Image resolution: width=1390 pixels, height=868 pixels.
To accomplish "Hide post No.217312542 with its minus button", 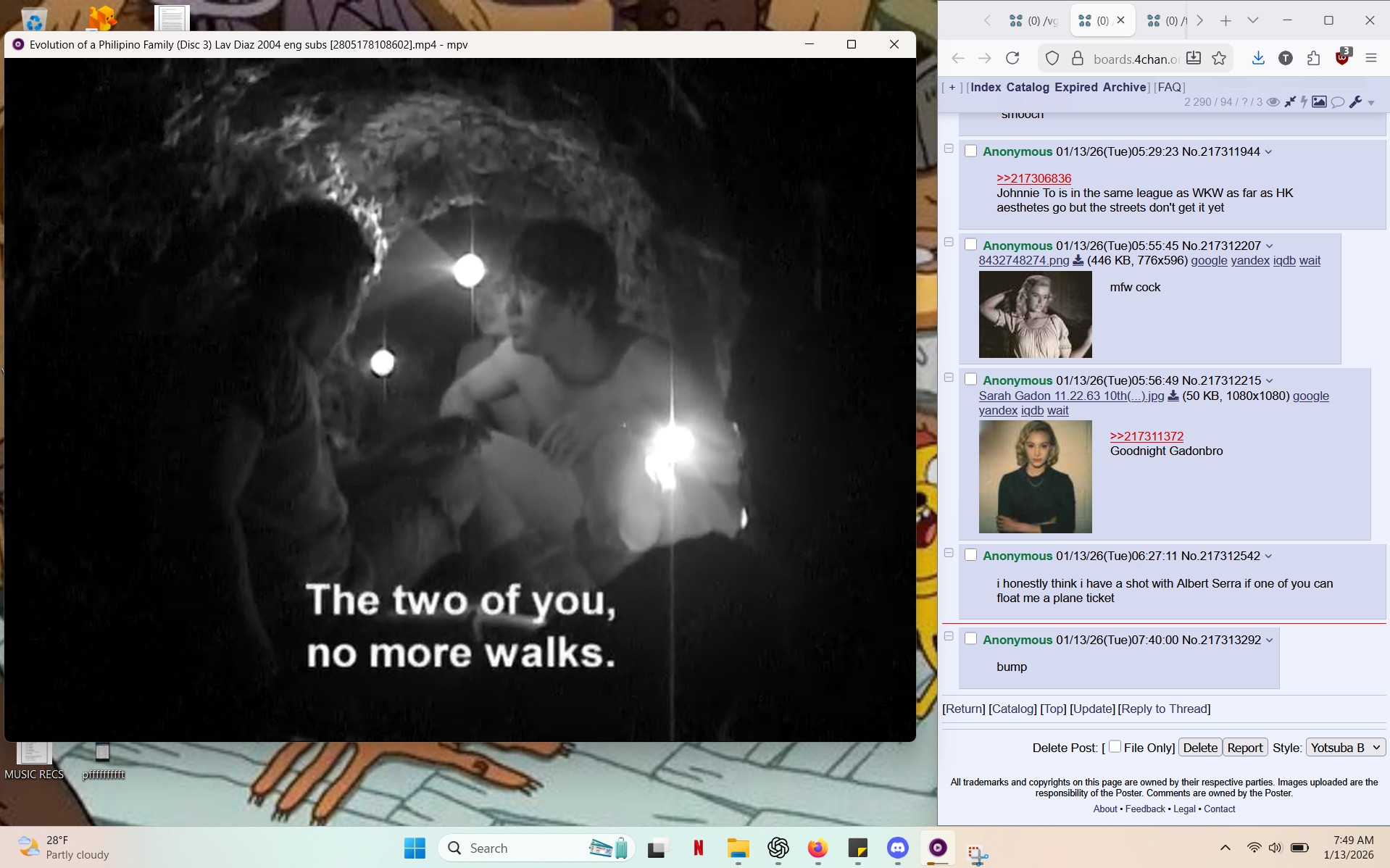I will pyautogui.click(x=949, y=553).
